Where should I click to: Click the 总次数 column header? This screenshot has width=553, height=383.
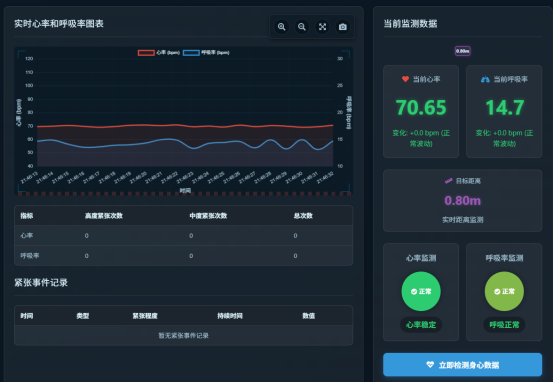[x=303, y=216]
